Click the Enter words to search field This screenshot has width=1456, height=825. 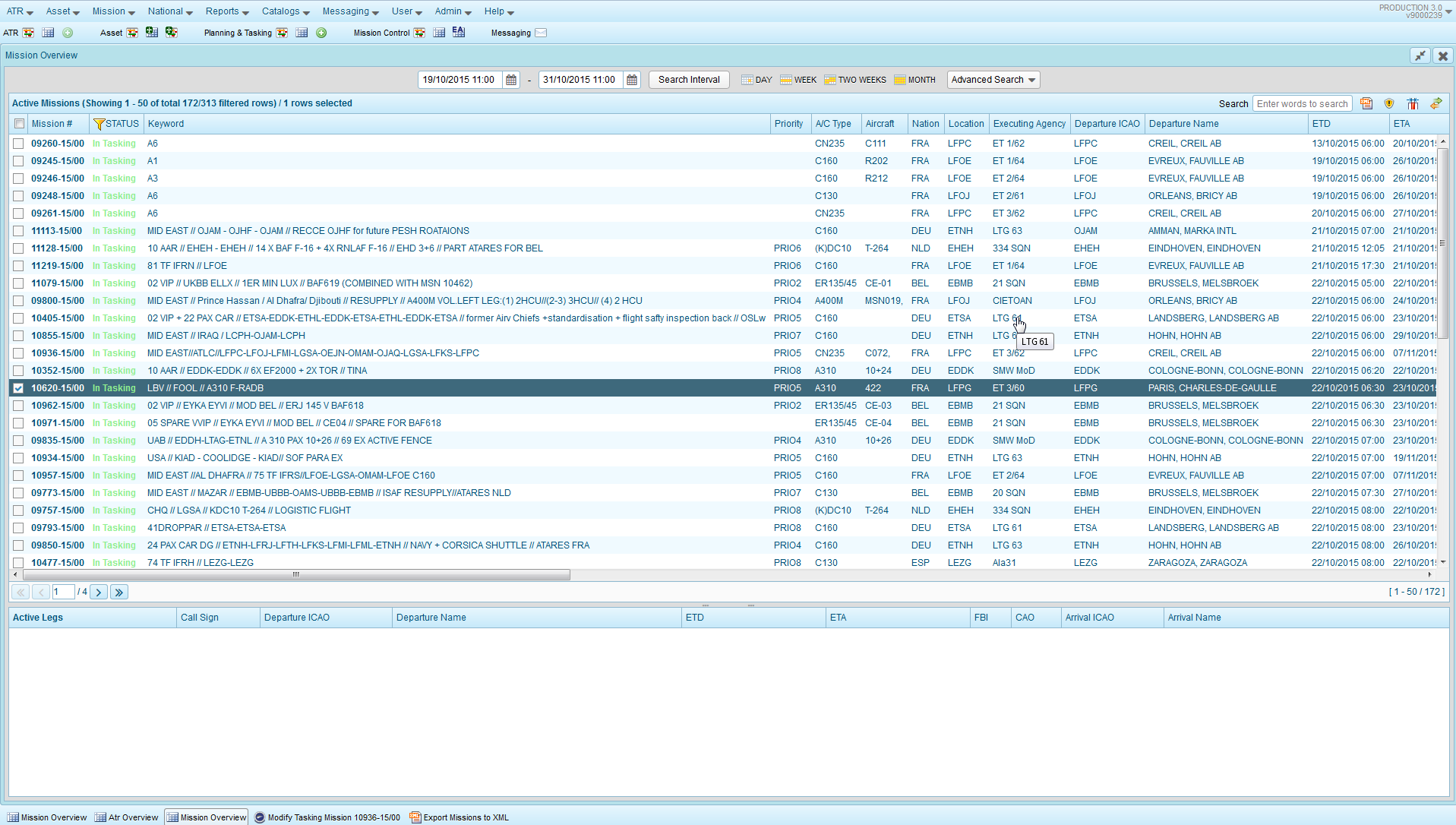(1302, 103)
